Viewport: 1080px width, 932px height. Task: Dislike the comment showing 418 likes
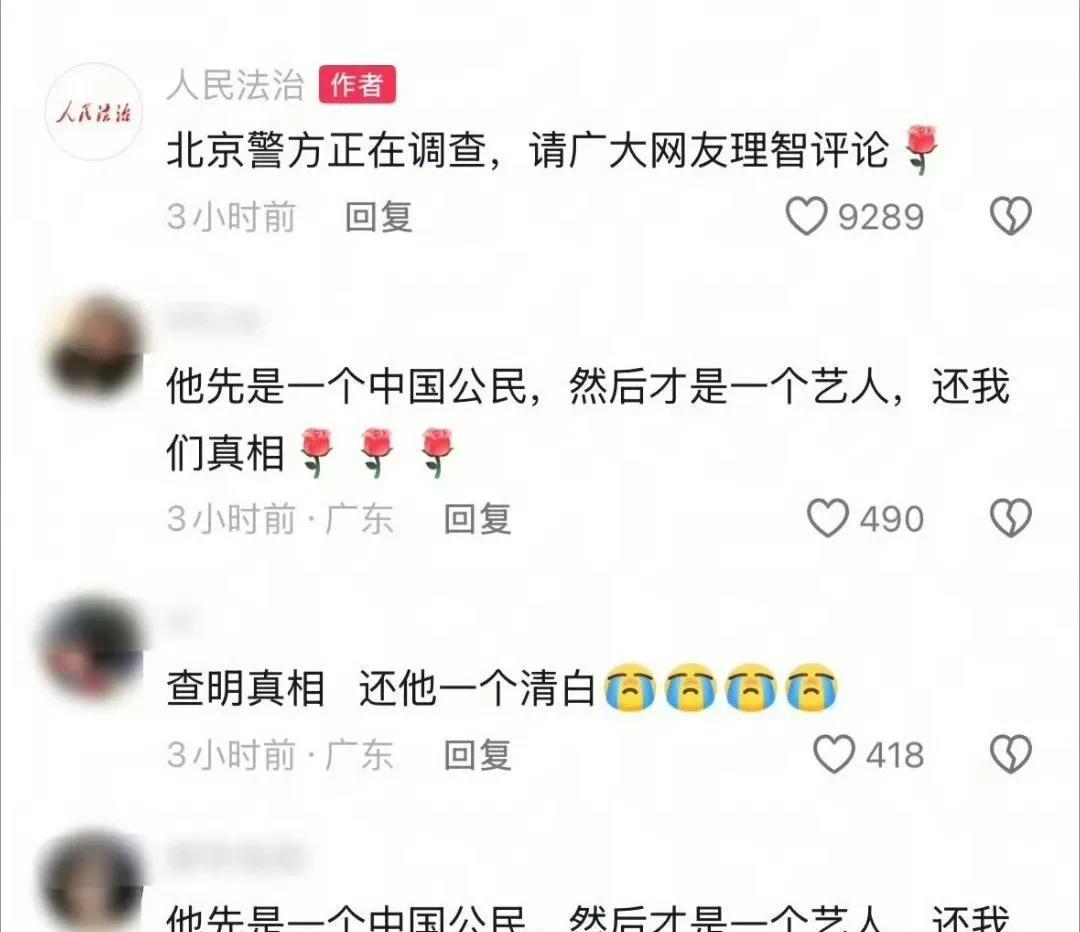[1010, 754]
